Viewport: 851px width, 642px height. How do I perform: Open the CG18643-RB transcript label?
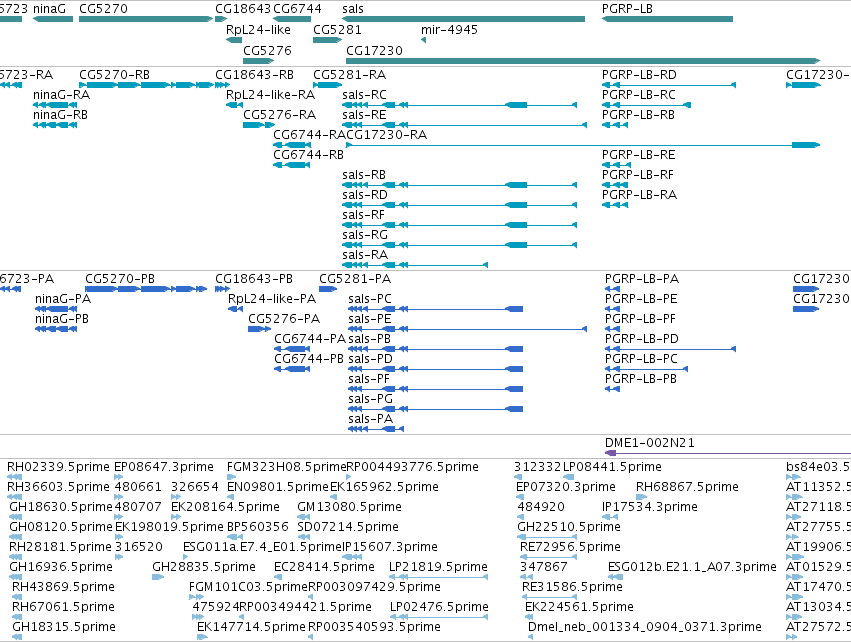click(255, 74)
